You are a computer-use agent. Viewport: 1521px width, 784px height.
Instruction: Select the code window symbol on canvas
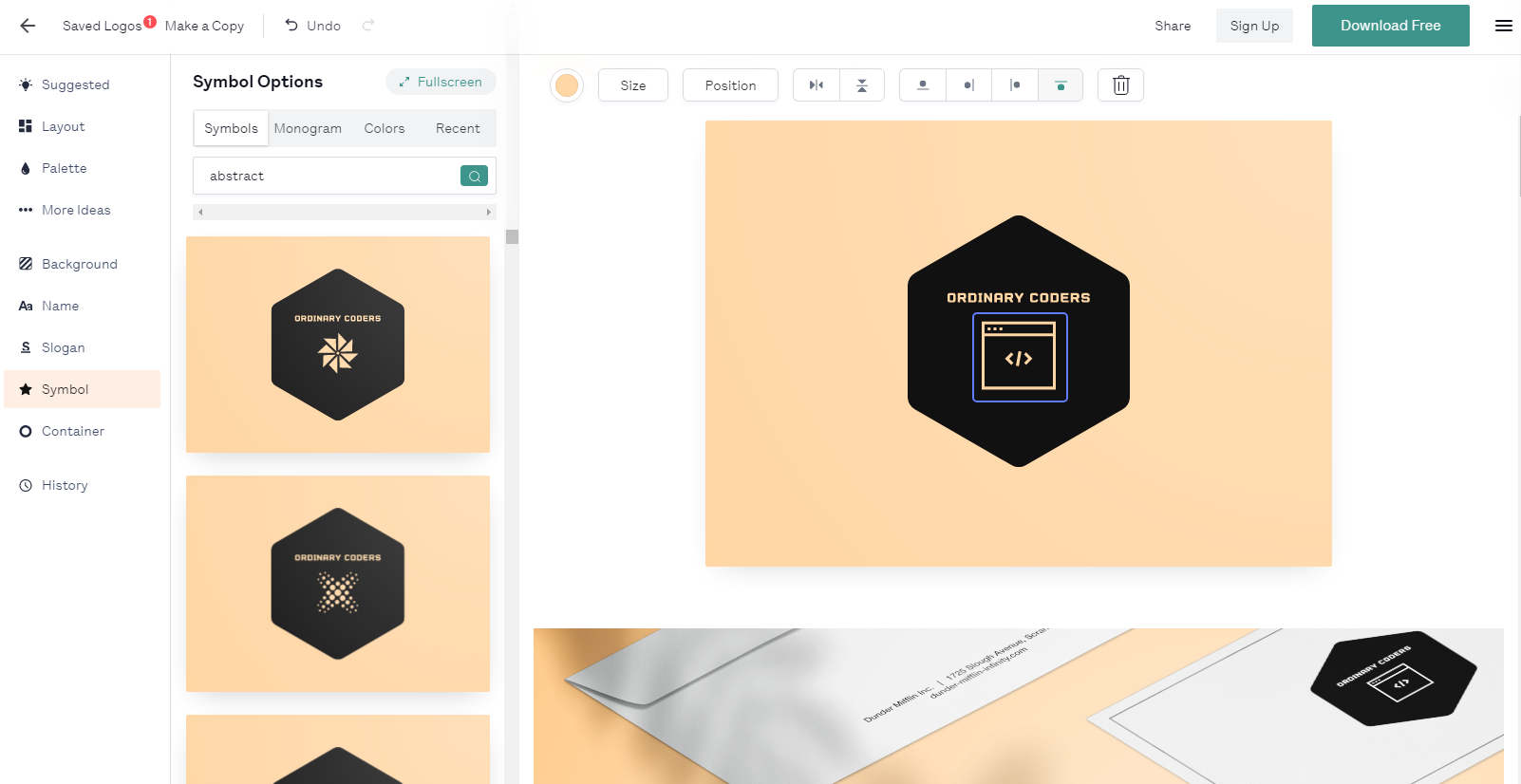(x=1020, y=357)
